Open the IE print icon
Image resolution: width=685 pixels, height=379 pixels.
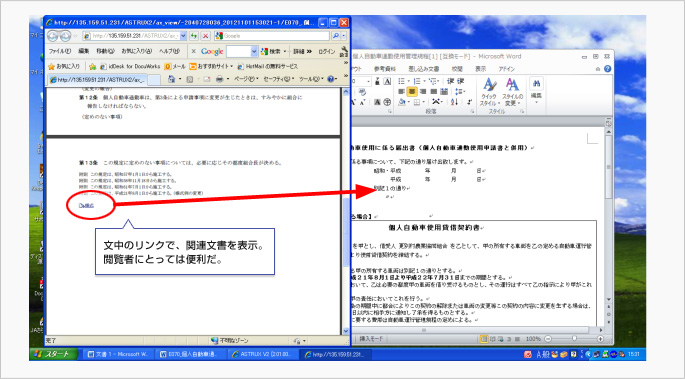(220, 79)
